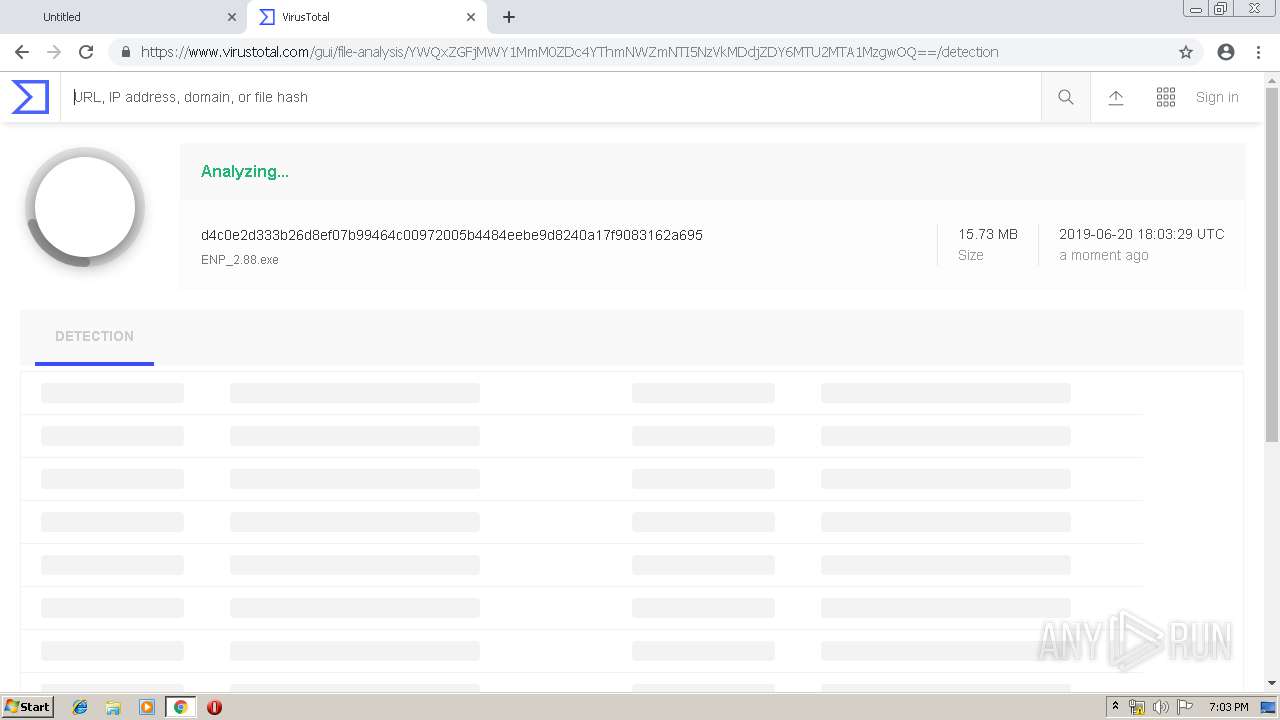
Task: Click the network tray icon
Action: [1137, 707]
